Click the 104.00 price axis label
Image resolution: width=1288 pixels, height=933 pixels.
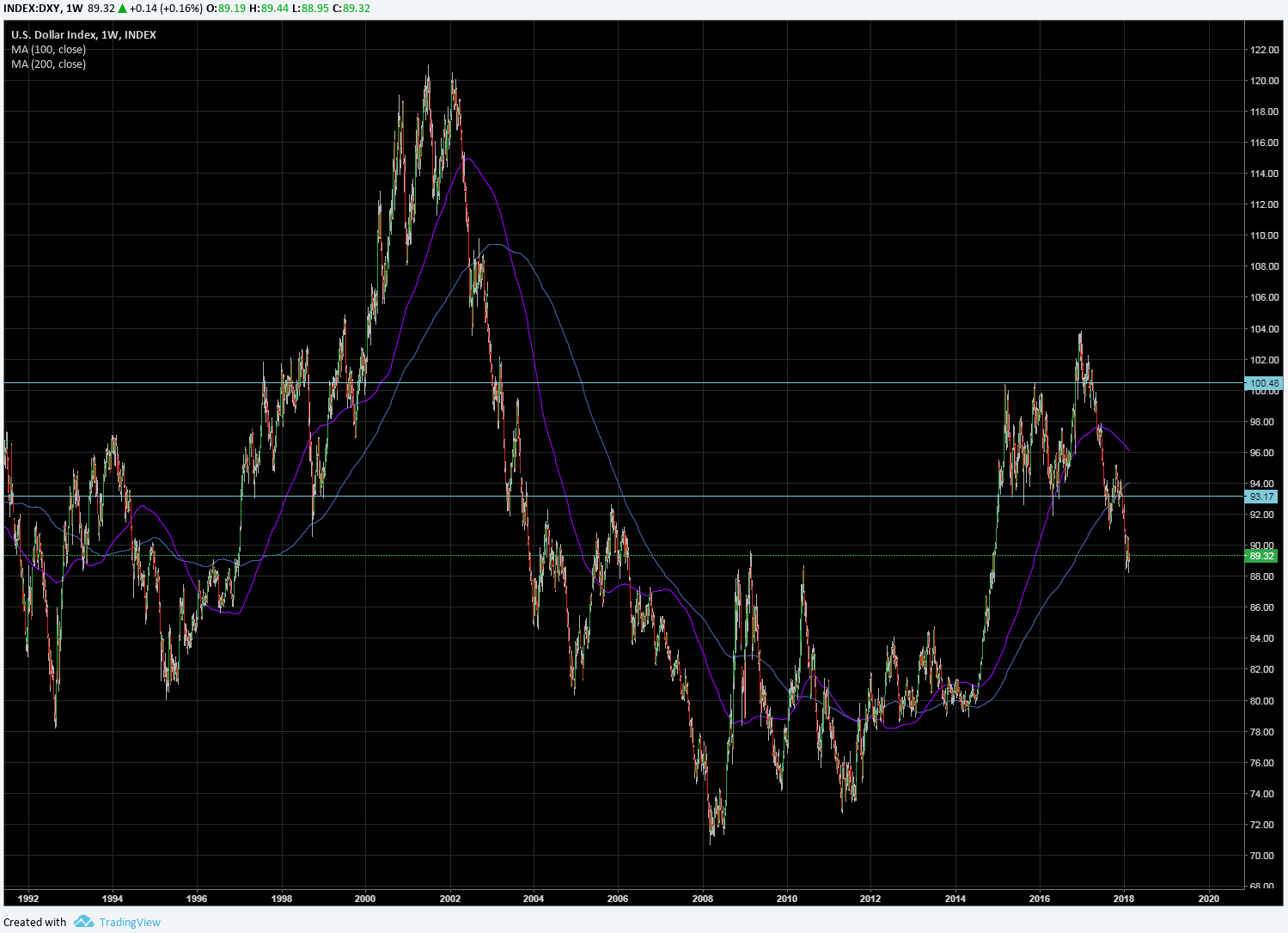point(1264,329)
